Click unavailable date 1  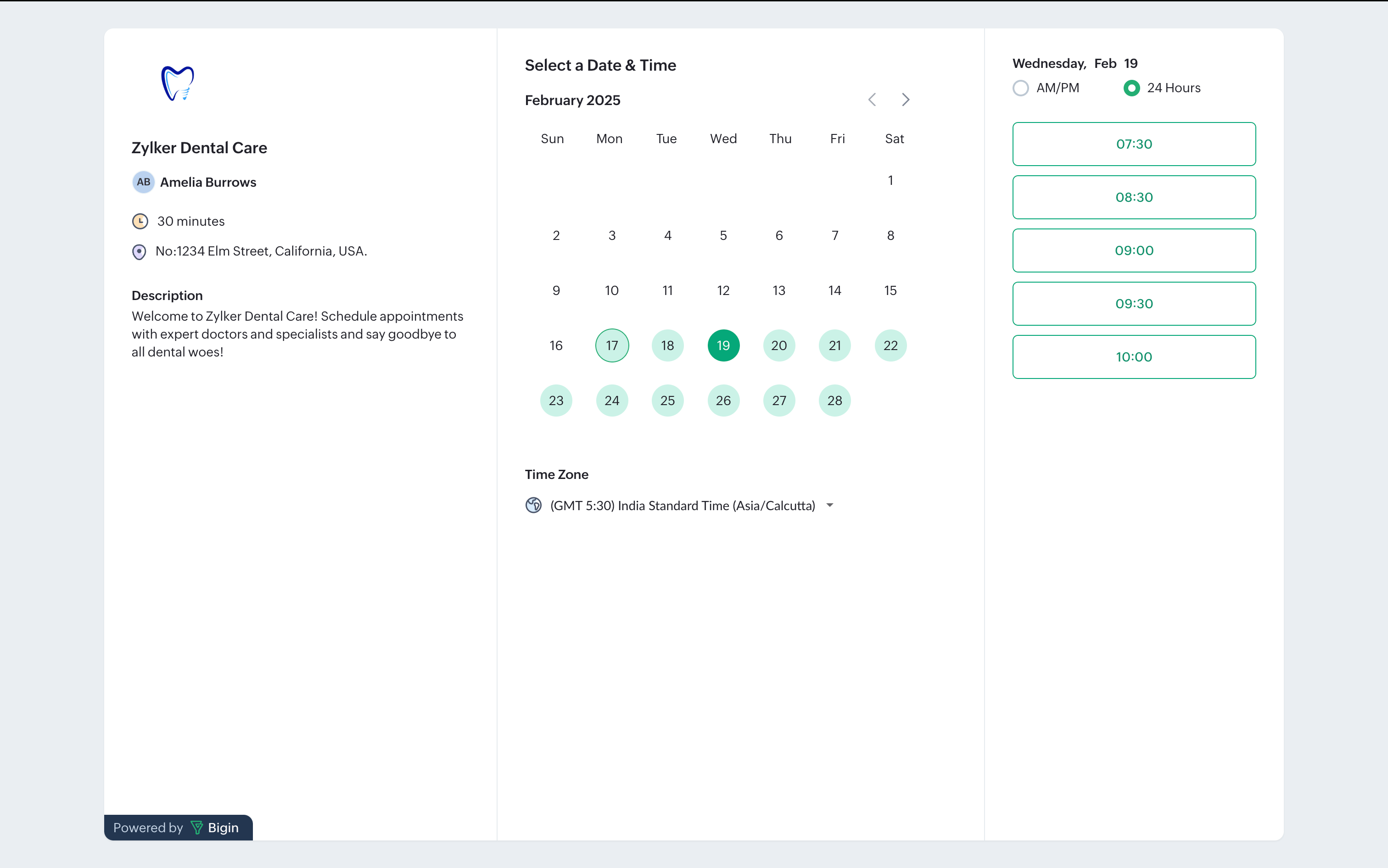point(890,180)
